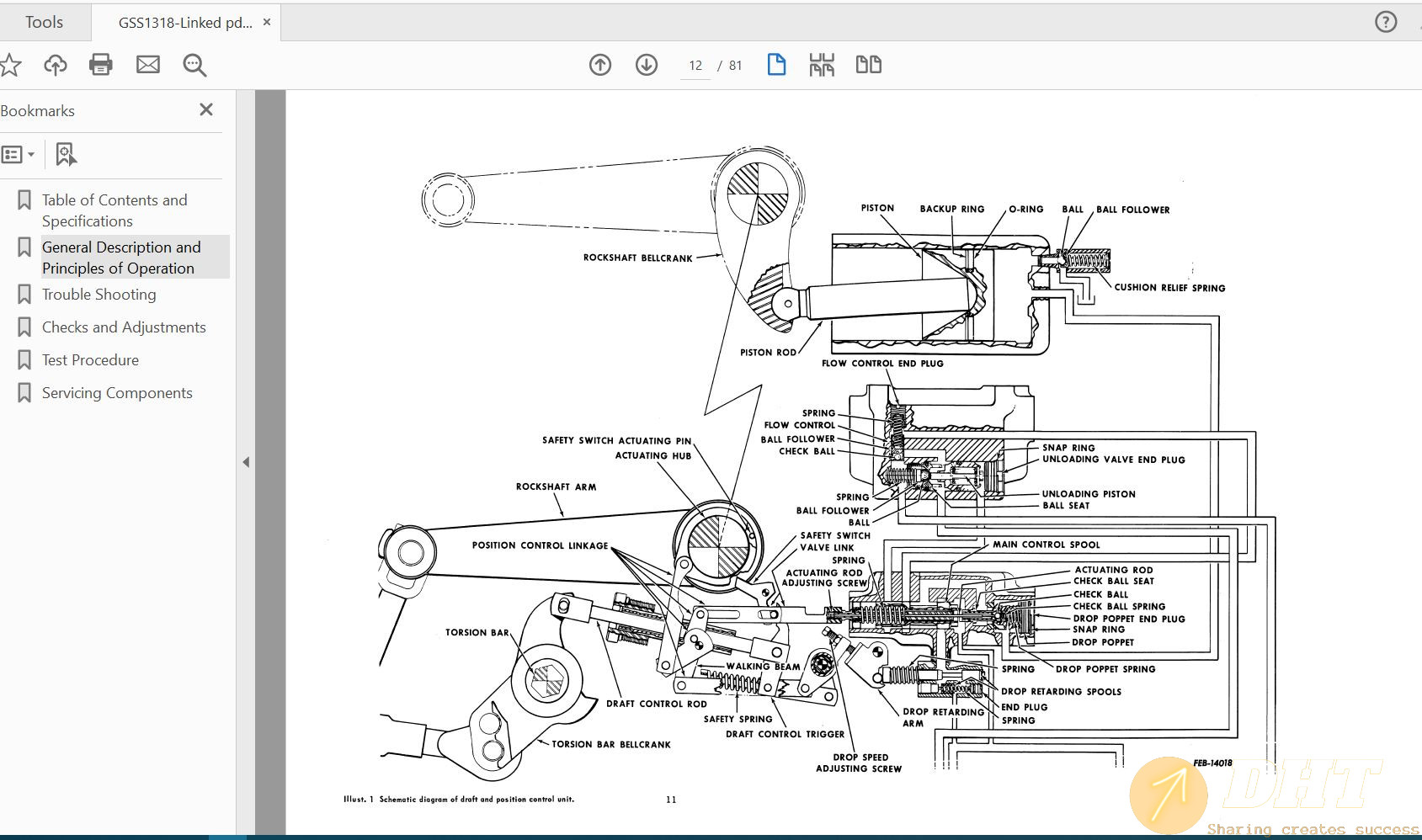
Task: Add file to starred with star icon
Action: click(9, 65)
